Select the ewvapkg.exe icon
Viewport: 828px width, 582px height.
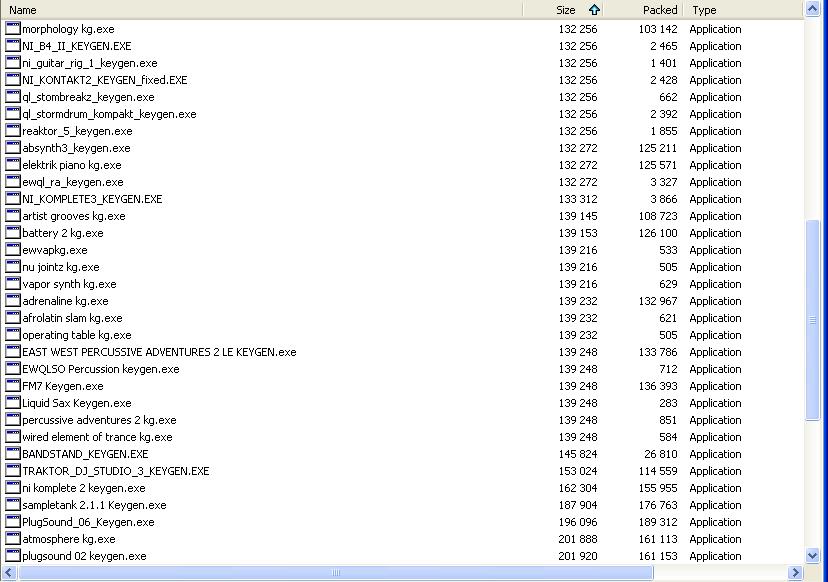13,249
